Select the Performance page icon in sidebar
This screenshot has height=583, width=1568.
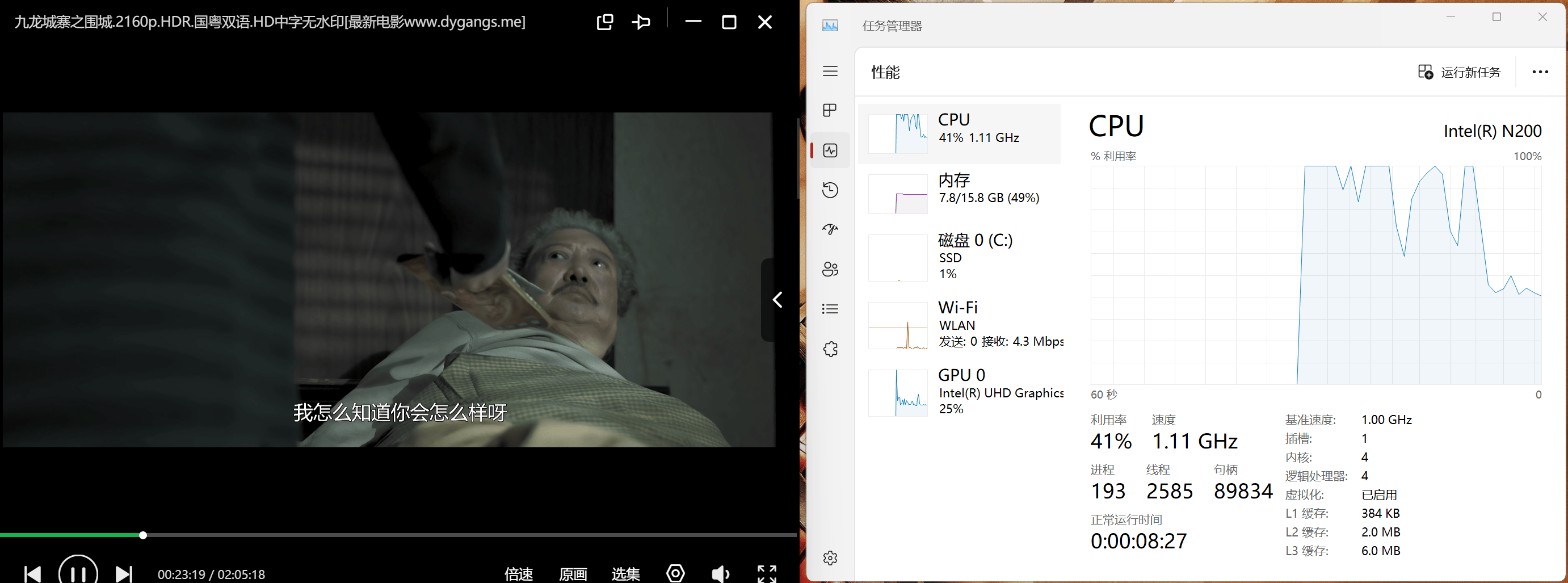pyautogui.click(x=830, y=150)
